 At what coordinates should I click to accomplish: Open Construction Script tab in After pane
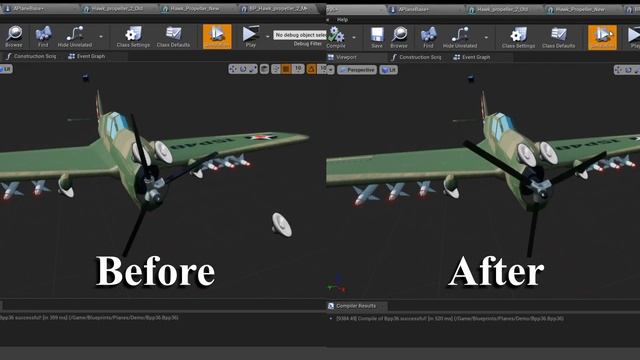click(416, 57)
